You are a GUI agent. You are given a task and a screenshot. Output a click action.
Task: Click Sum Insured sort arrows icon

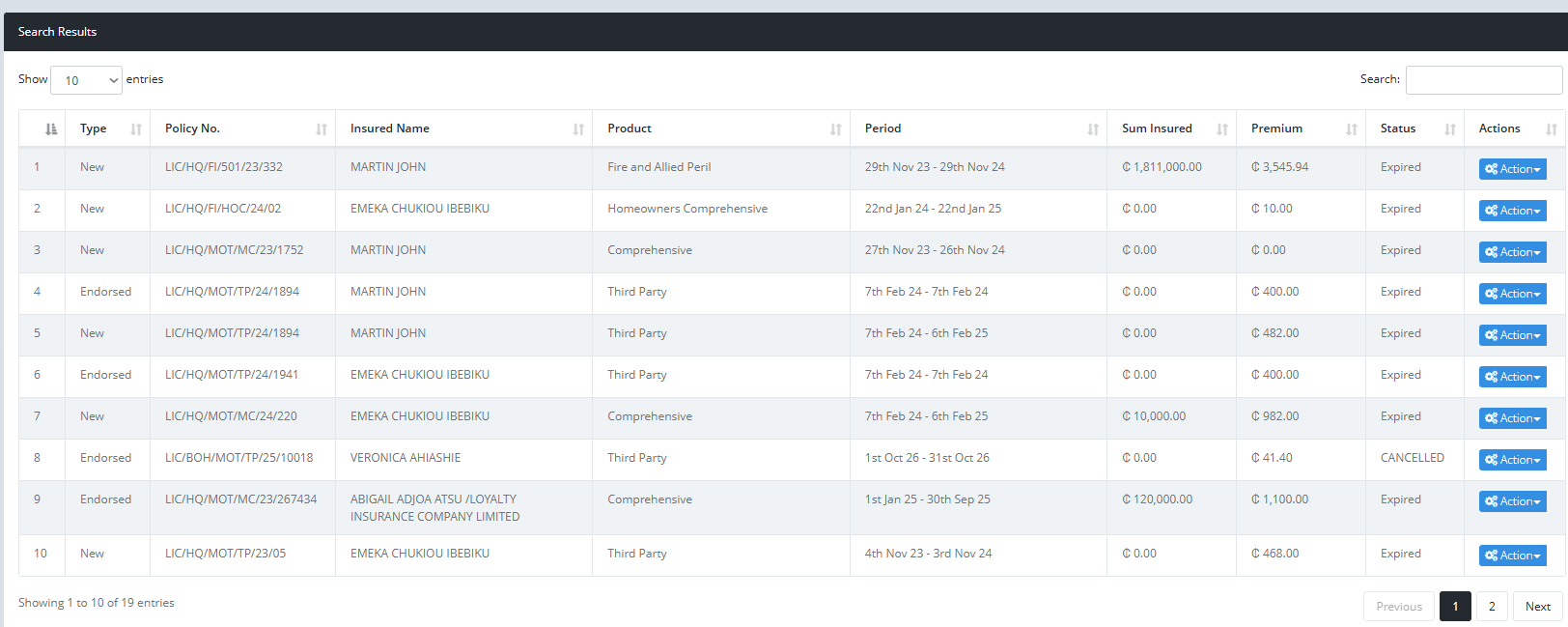1222,129
